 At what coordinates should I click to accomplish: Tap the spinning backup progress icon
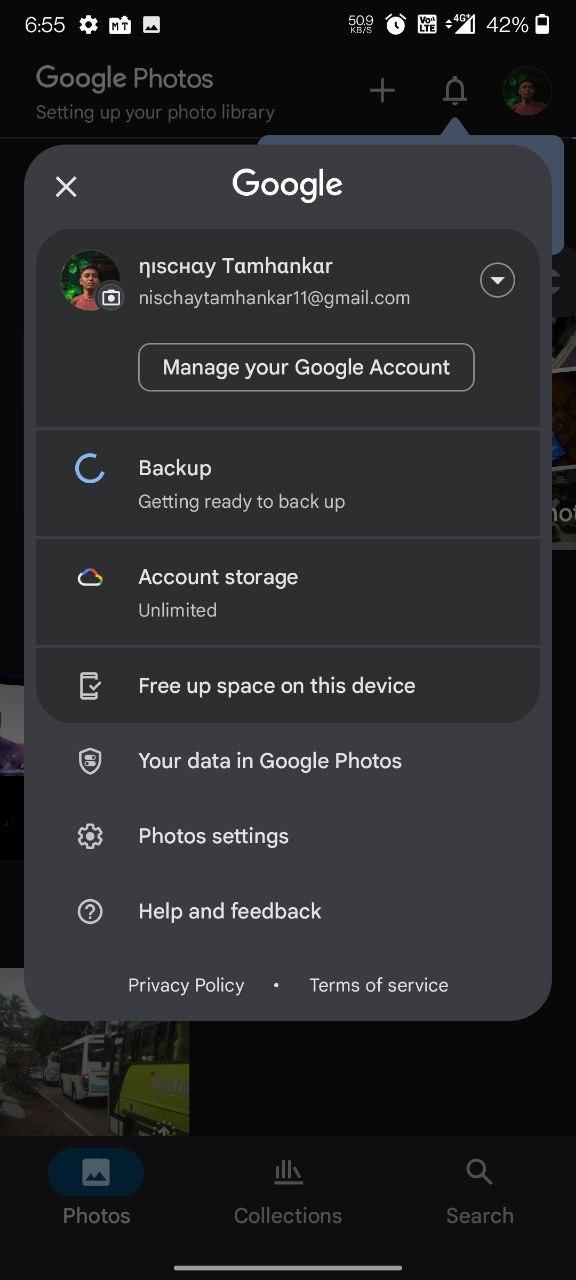coord(90,468)
